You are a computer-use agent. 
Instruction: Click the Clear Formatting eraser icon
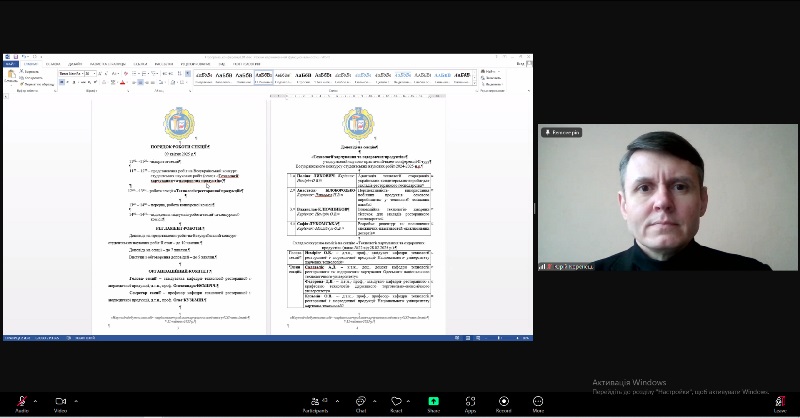[x=126, y=74]
